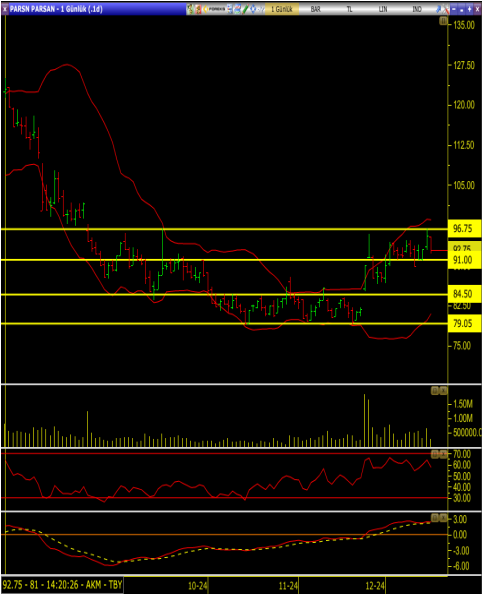
Task: Click the first figure icon in chart toolbar
Action: click(x=190, y=9)
